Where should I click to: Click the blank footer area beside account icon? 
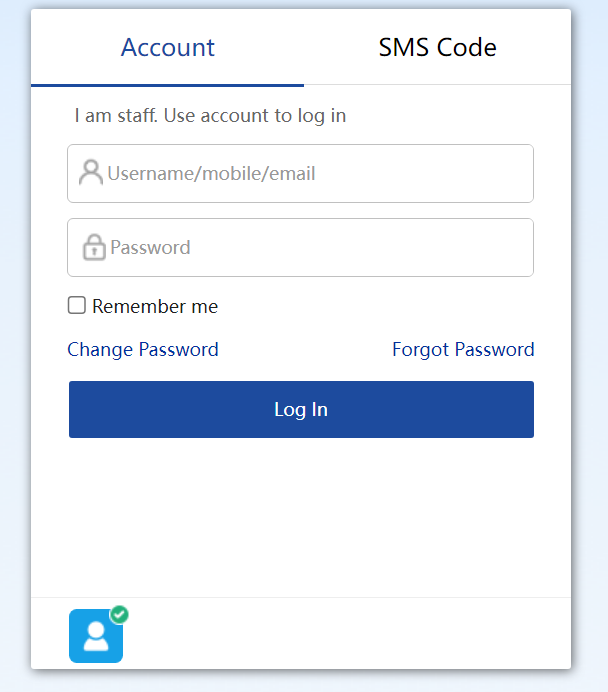350,634
